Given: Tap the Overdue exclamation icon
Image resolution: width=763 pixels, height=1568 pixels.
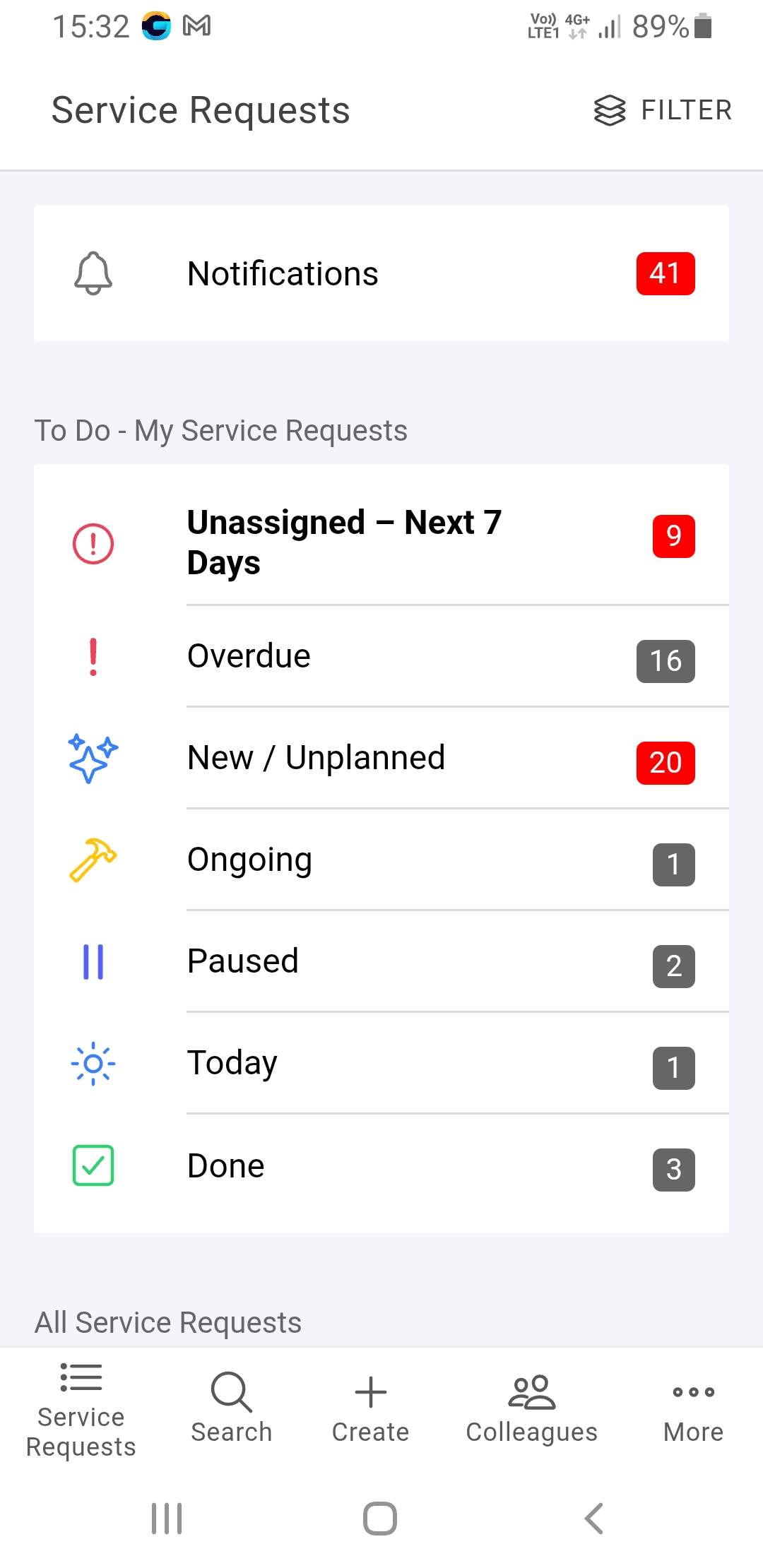Looking at the screenshot, I should 93,657.
